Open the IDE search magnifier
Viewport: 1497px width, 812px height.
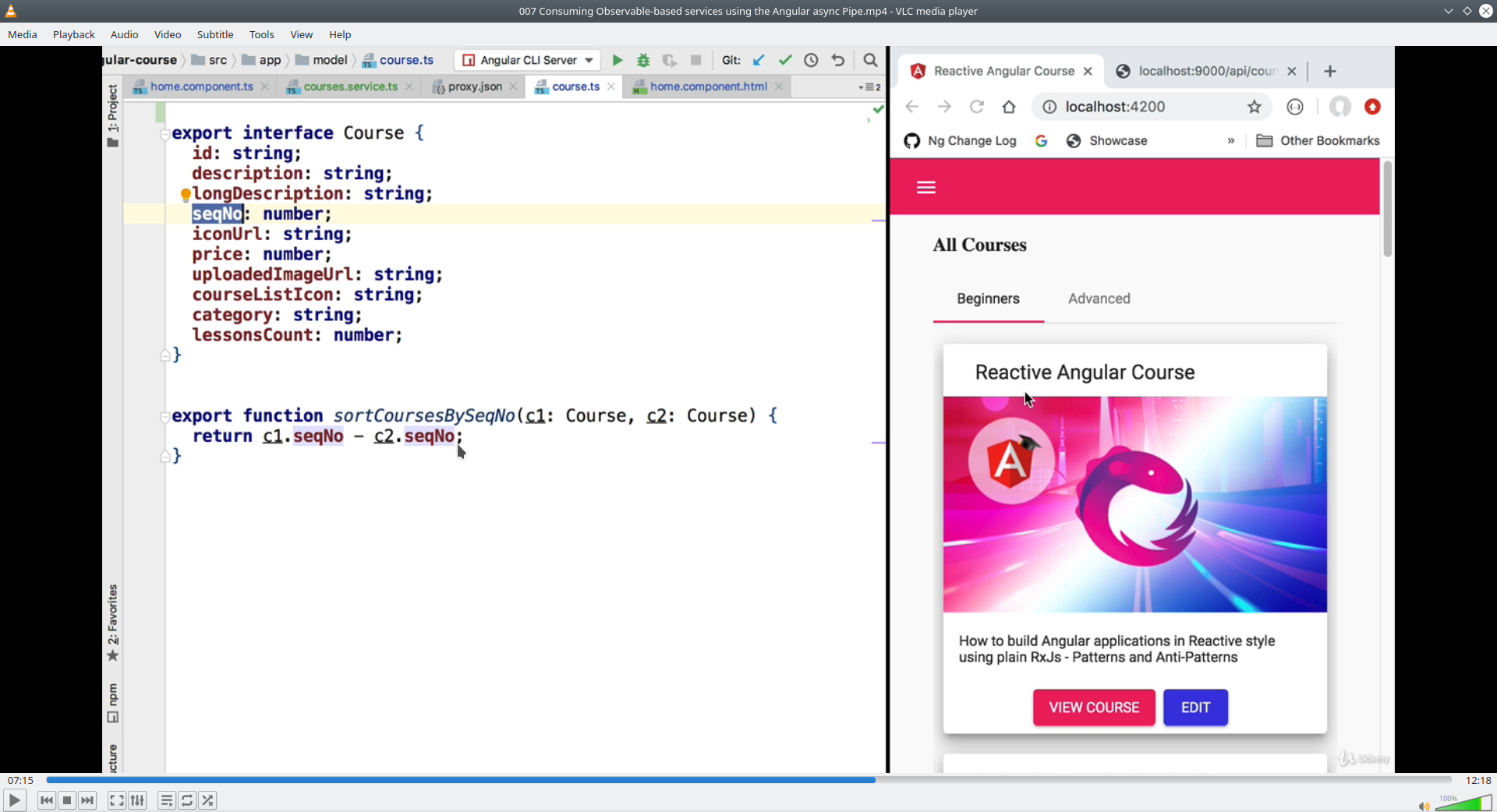pos(870,60)
